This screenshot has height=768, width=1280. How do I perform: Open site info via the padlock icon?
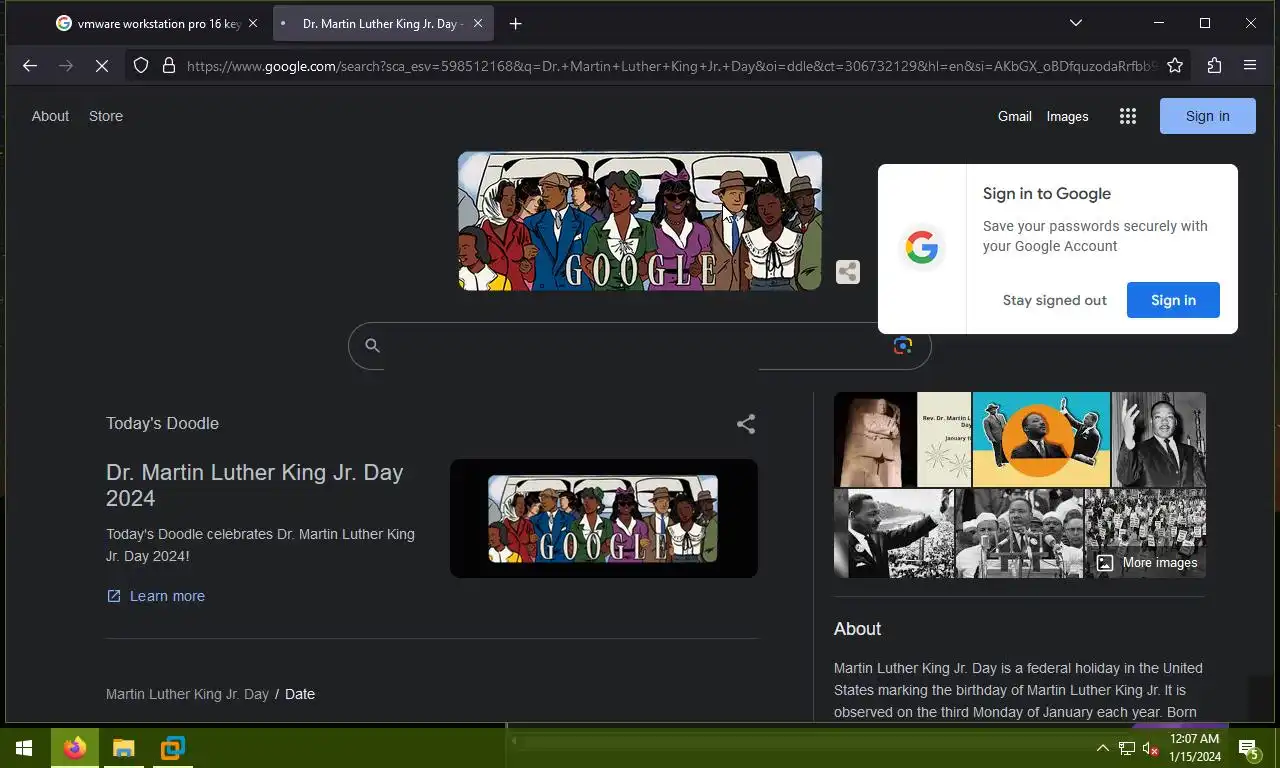point(168,65)
